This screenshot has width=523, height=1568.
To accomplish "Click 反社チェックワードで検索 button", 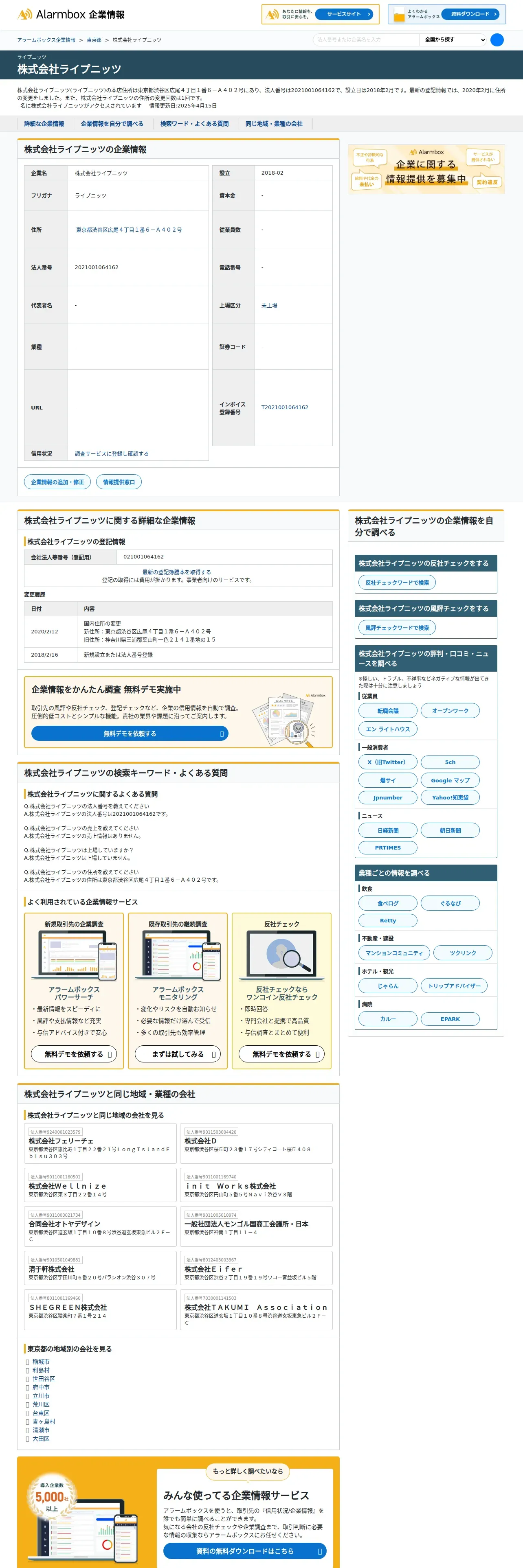I will click(397, 583).
